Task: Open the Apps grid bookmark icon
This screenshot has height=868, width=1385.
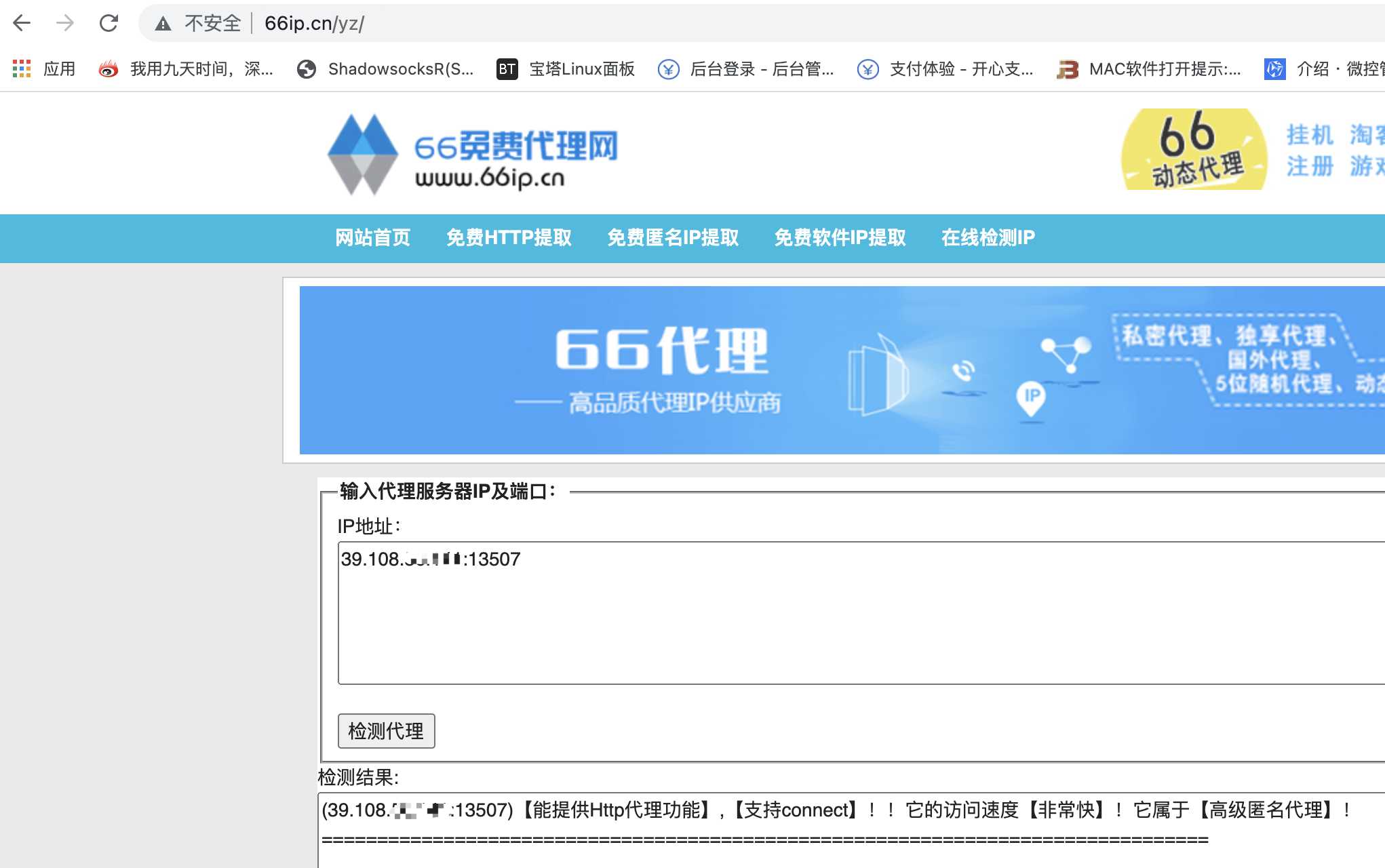Action: 22,68
